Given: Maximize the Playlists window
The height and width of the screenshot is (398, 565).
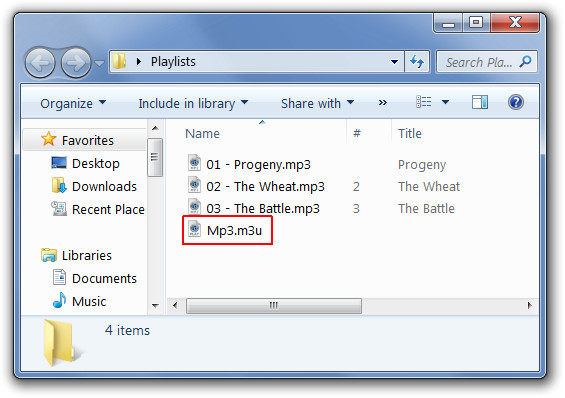Looking at the screenshot, I should click(x=476, y=23).
